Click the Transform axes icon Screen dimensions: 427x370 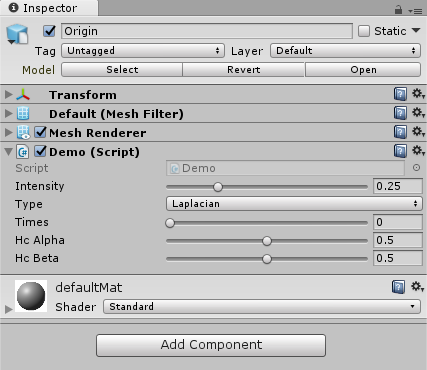23,95
